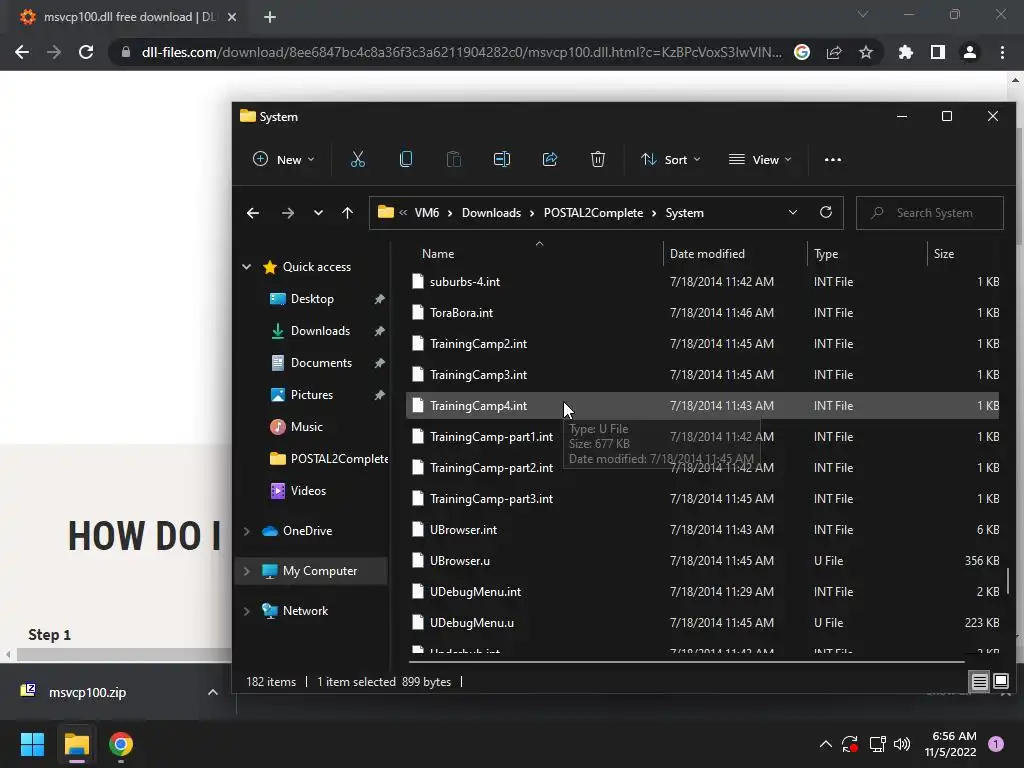Bookmark this page with star icon
This screenshot has height=768, width=1024.
pyautogui.click(x=865, y=52)
